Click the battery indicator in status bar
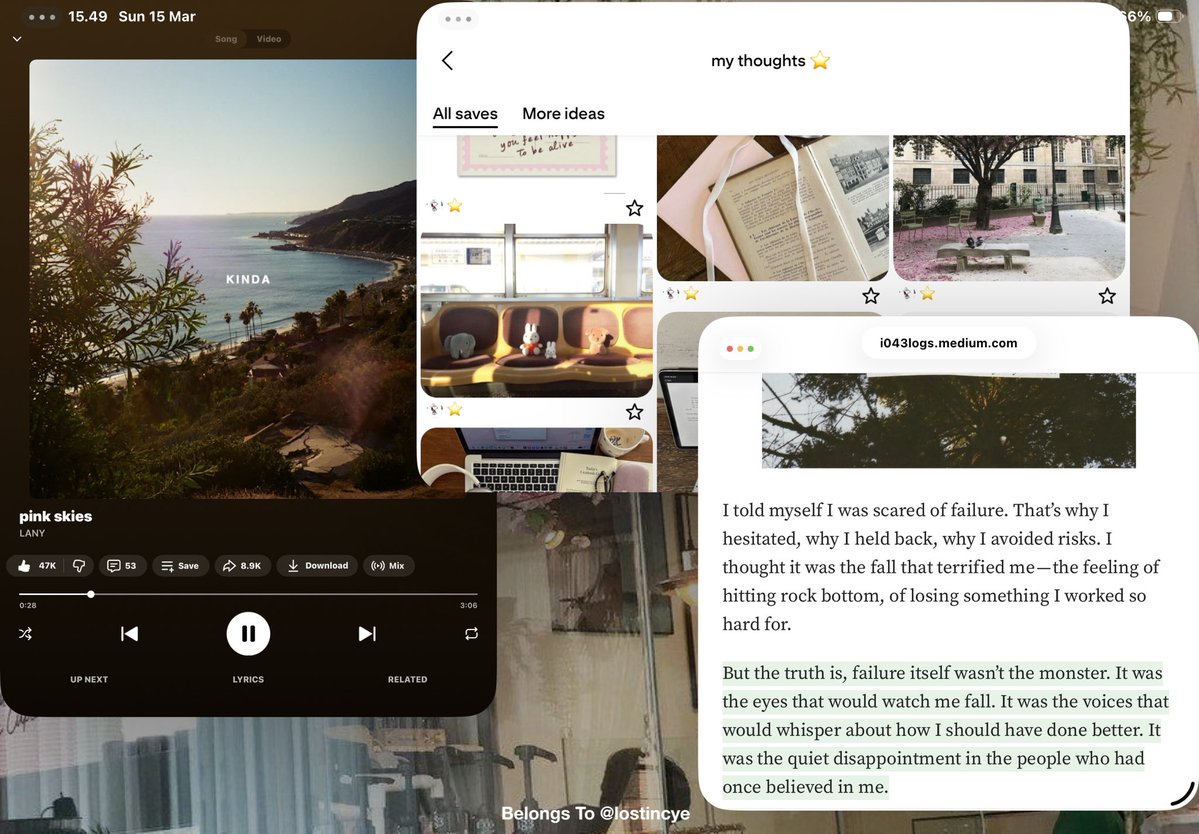 (1168, 16)
